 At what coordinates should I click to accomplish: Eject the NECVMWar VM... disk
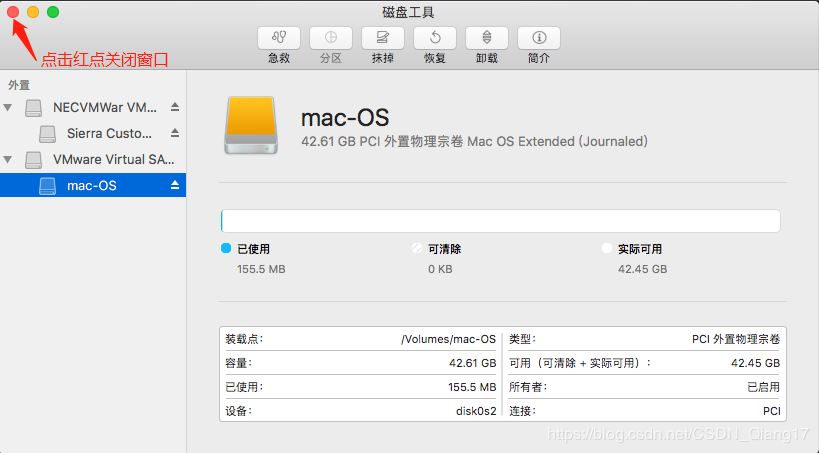175,107
